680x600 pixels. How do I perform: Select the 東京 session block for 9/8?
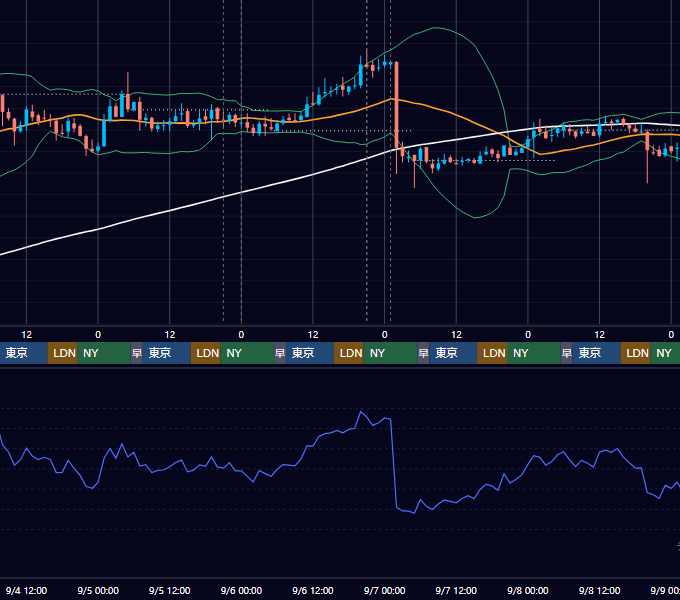pos(596,353)
